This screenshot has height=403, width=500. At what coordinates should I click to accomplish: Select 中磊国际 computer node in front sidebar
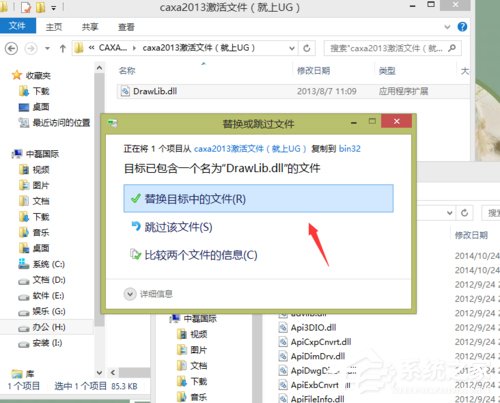click(35, 154)
